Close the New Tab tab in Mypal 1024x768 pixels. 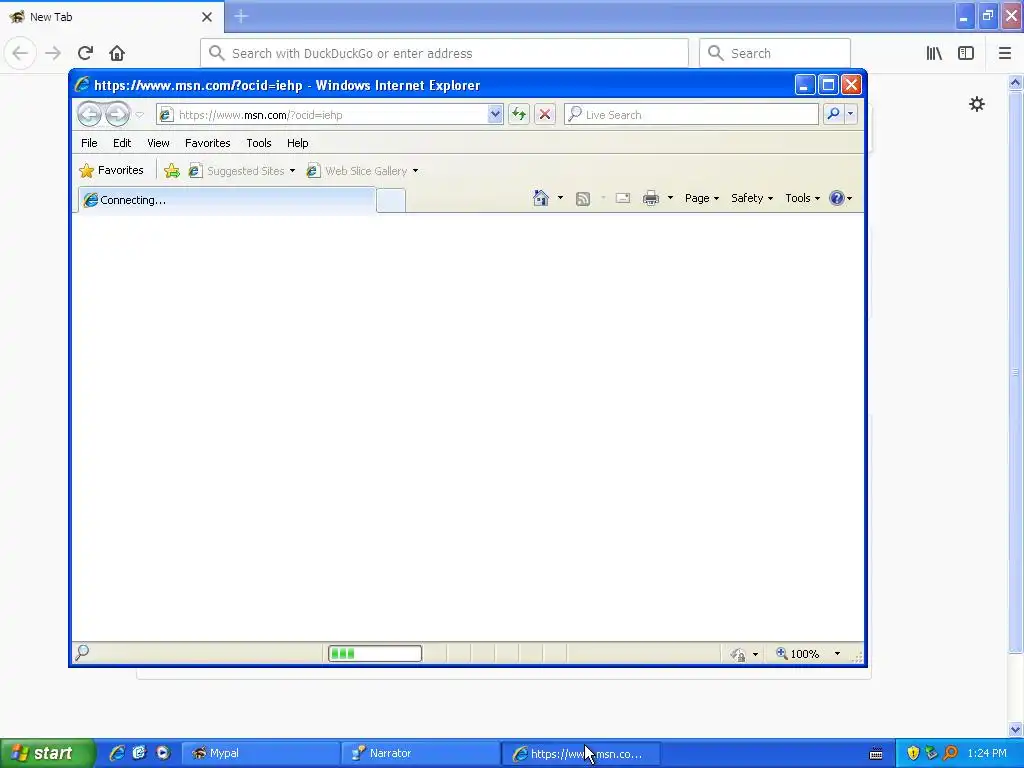click(207, 17)
